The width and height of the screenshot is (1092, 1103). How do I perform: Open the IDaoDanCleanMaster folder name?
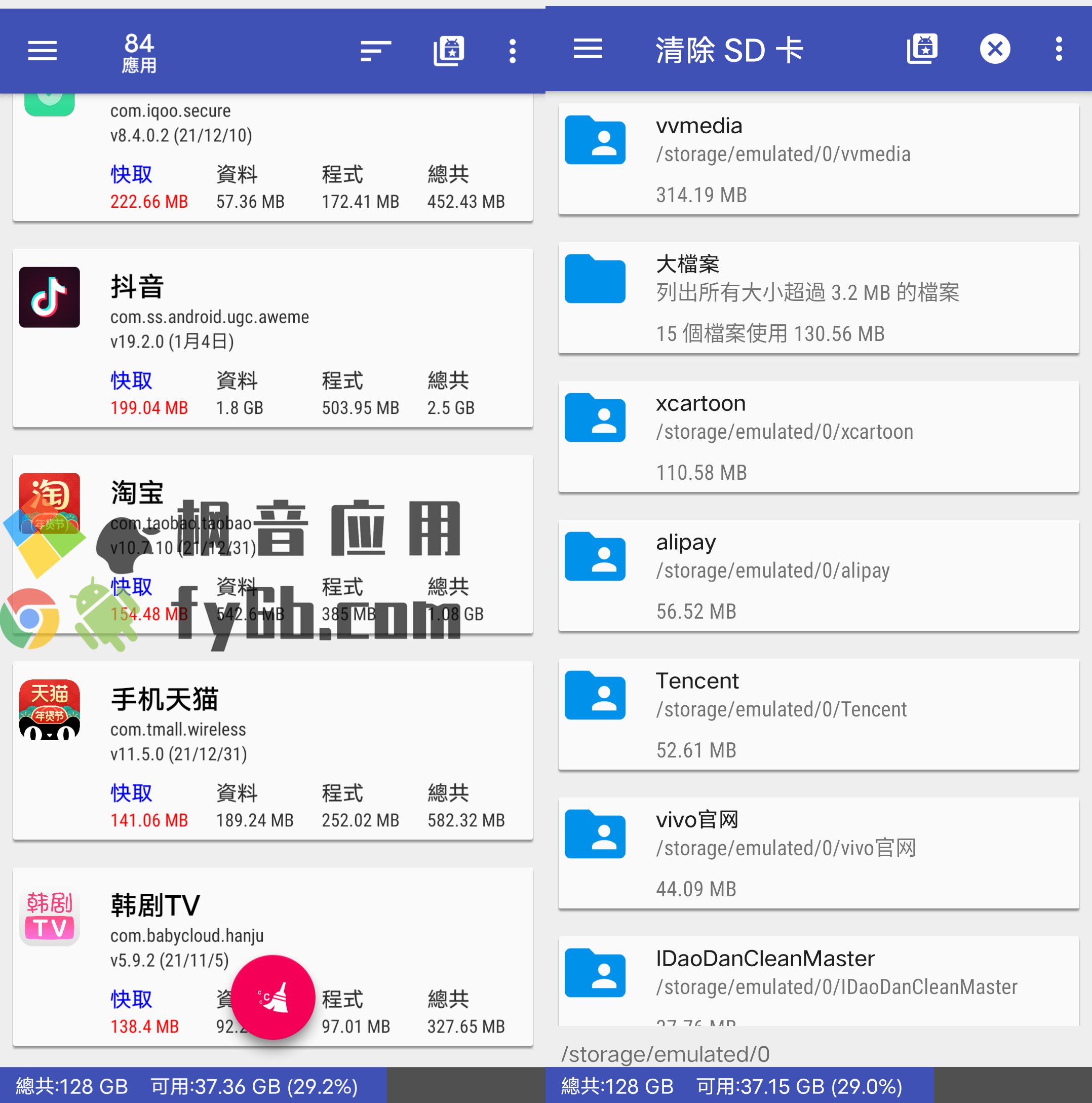point(765,958)
